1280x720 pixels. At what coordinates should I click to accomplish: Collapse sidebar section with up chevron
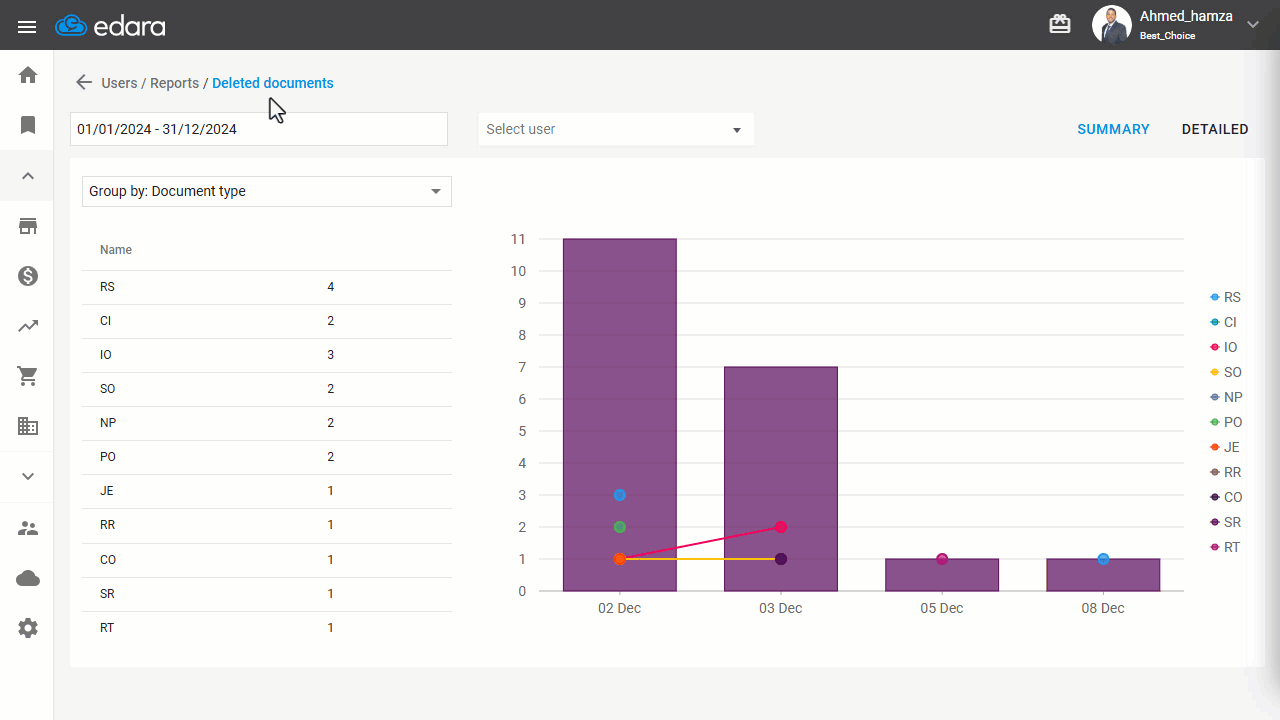28,176
